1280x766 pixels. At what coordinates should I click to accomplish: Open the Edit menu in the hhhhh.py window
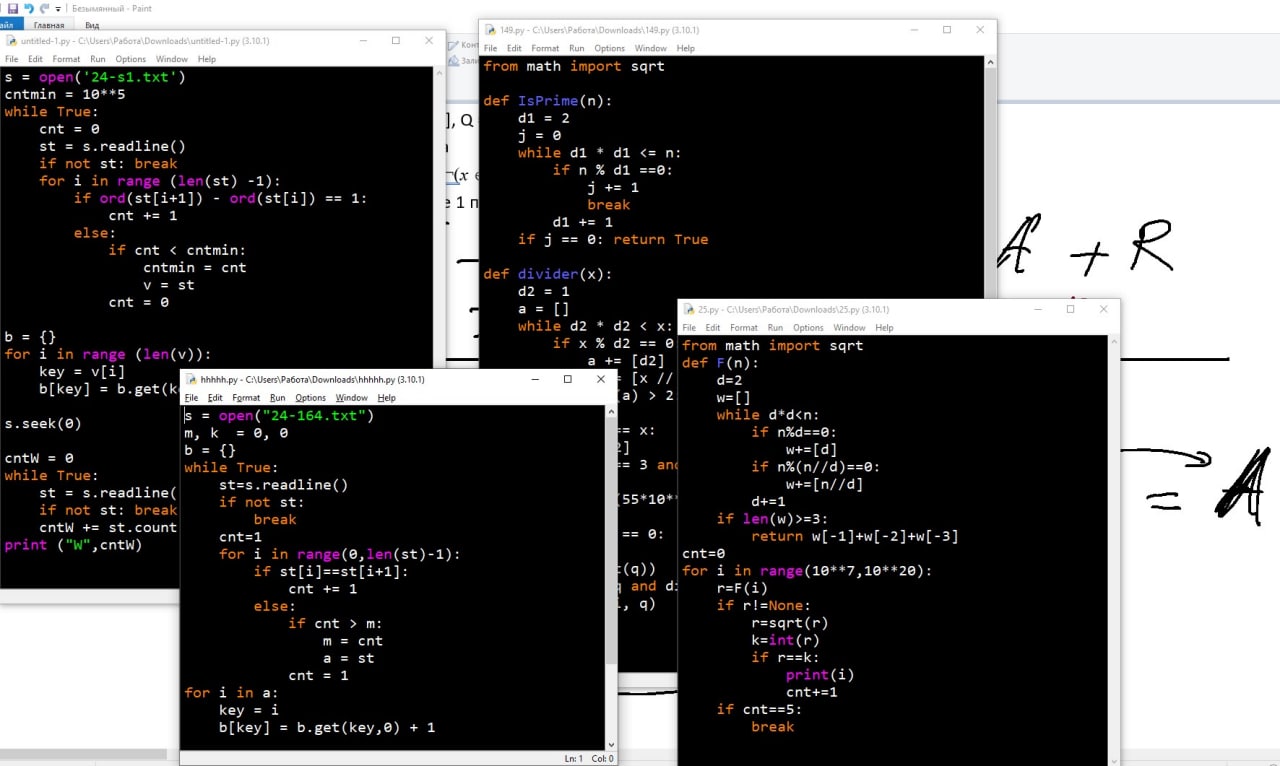(215, 398)
